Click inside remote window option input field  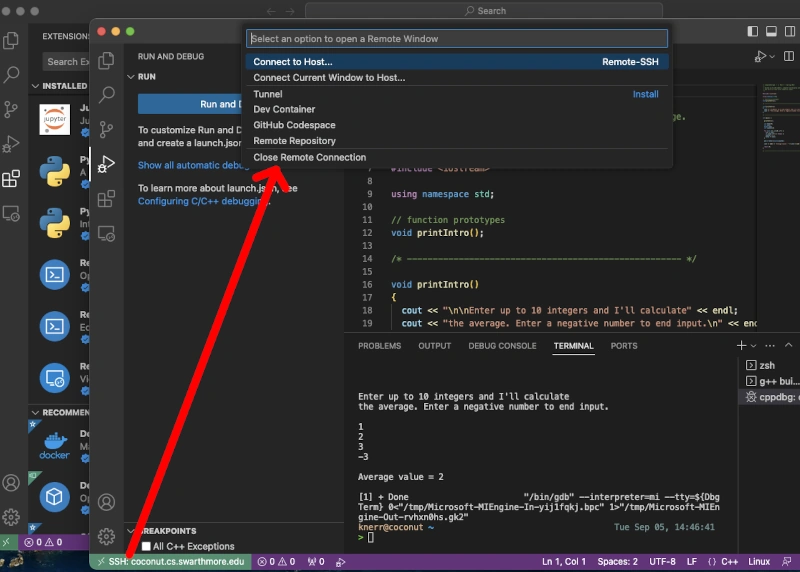(457, 39)
